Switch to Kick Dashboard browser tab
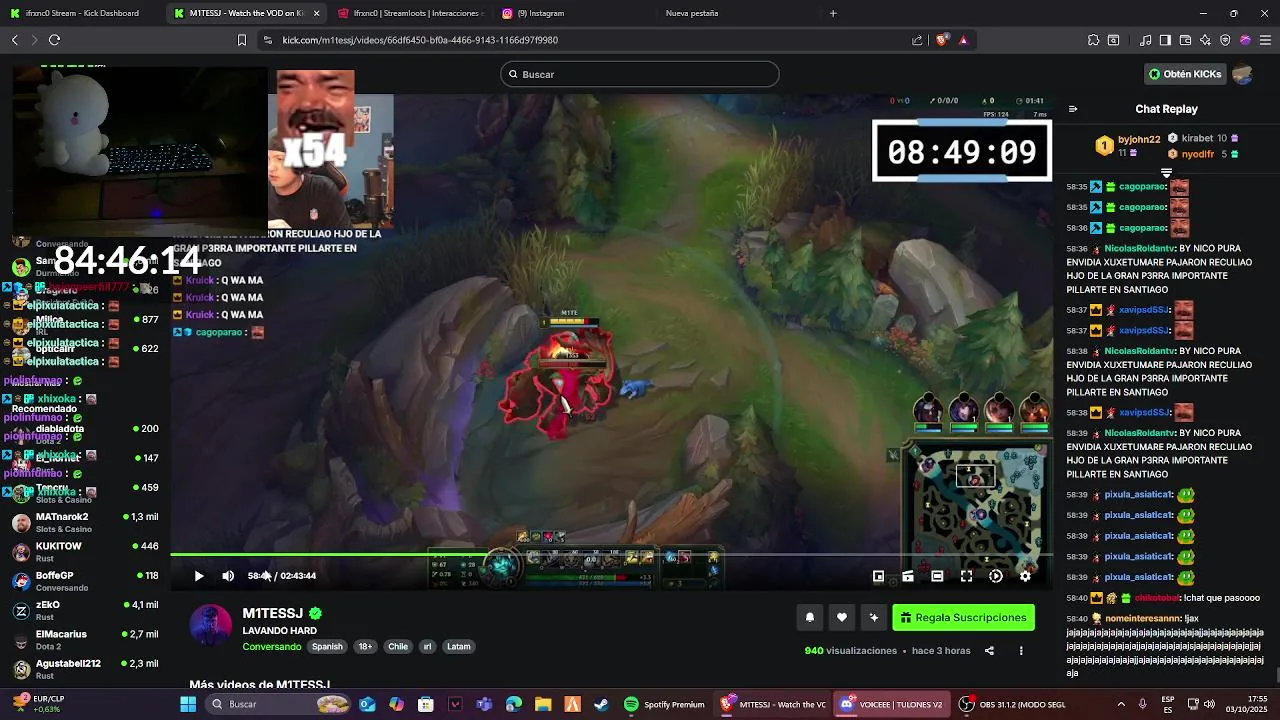1280x720 pixels. tap(82, 13)
